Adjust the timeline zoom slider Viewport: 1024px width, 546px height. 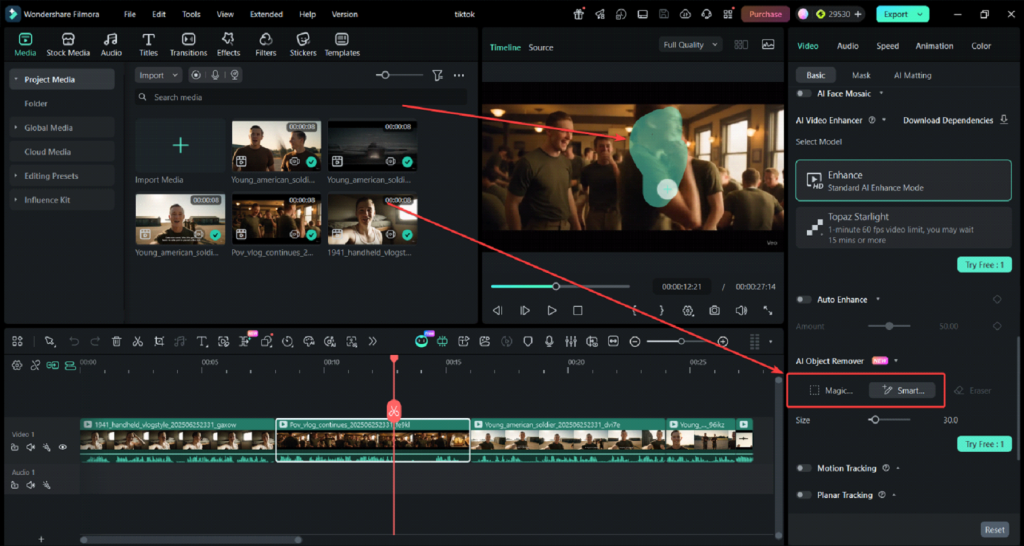tap(679, 342)
